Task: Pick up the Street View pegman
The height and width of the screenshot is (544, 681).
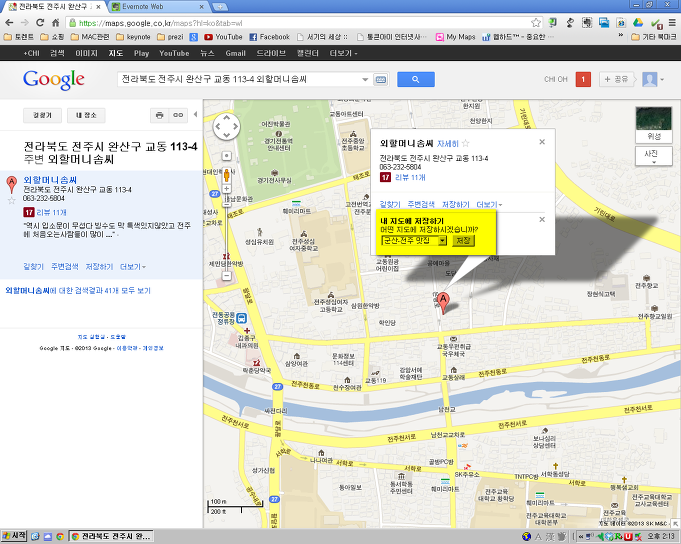Action: pos(226,175)
